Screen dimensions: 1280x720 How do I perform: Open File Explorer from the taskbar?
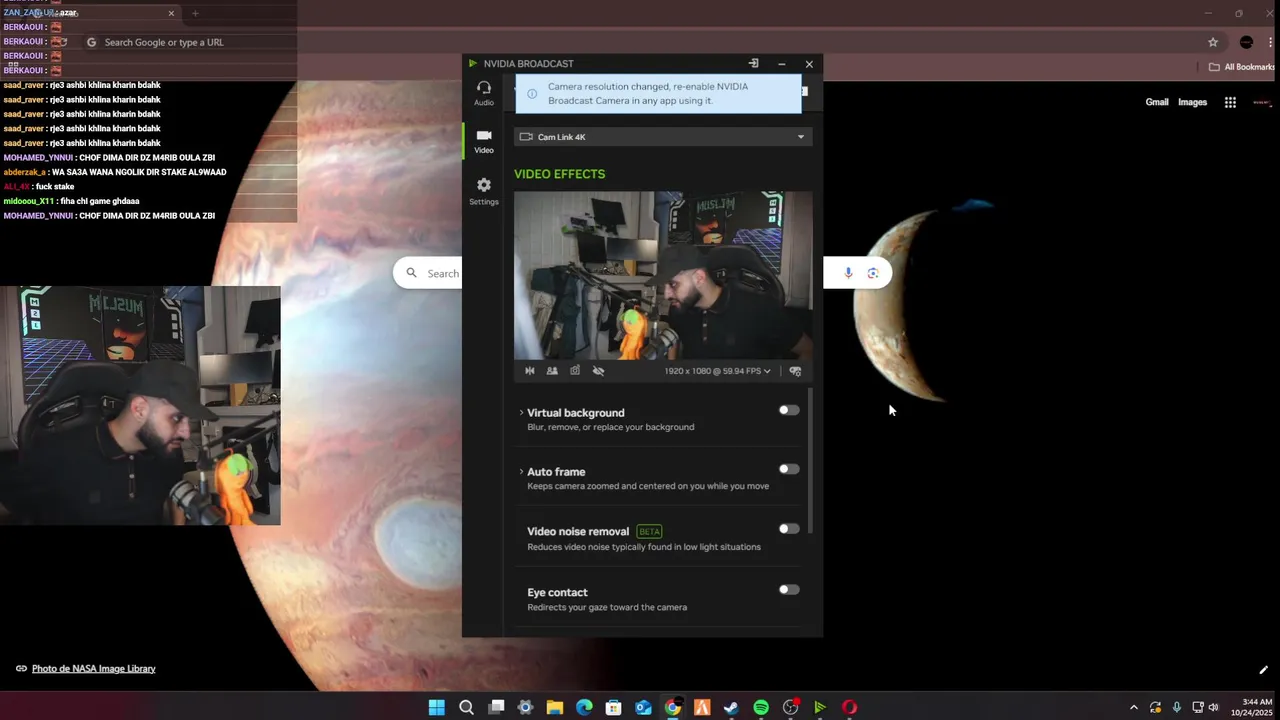(555, 707)
